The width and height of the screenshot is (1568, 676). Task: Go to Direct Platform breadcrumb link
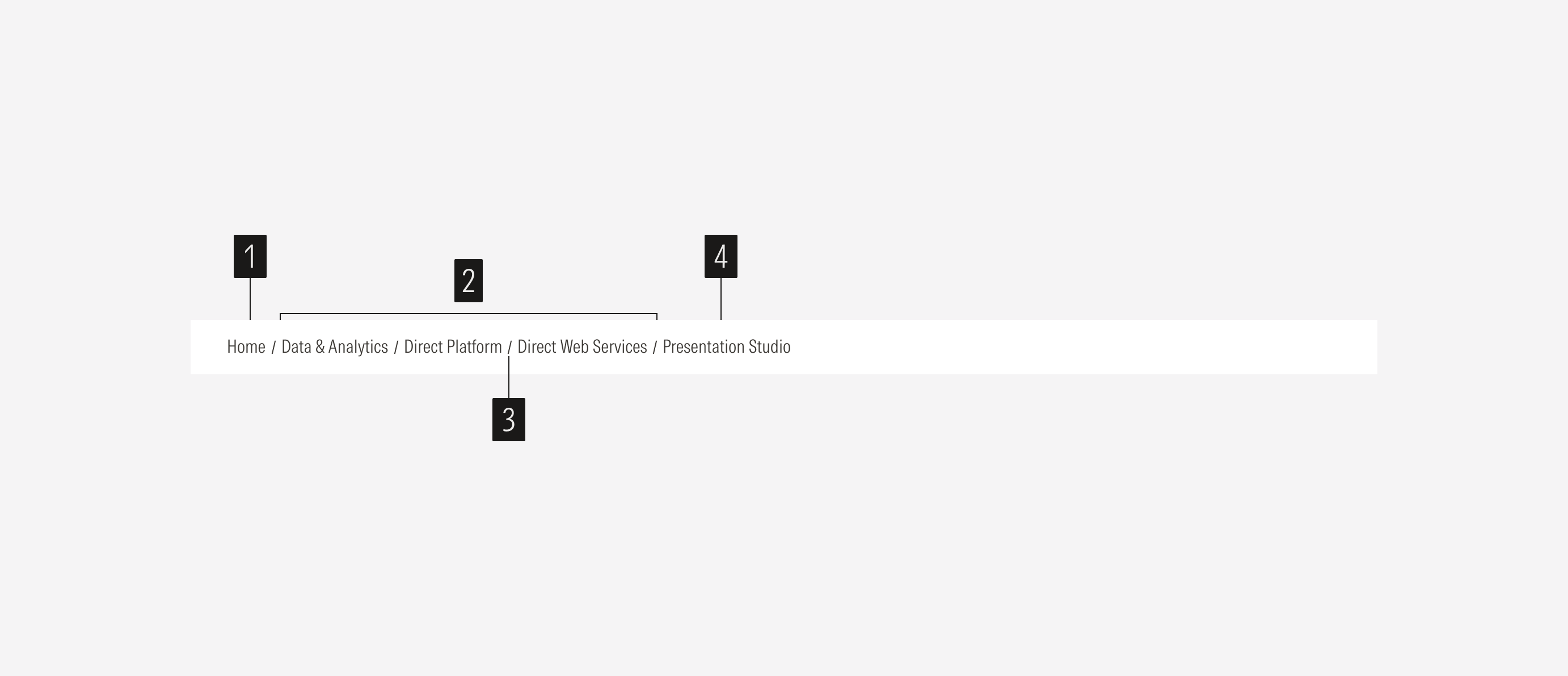click(x=452, y=347)
